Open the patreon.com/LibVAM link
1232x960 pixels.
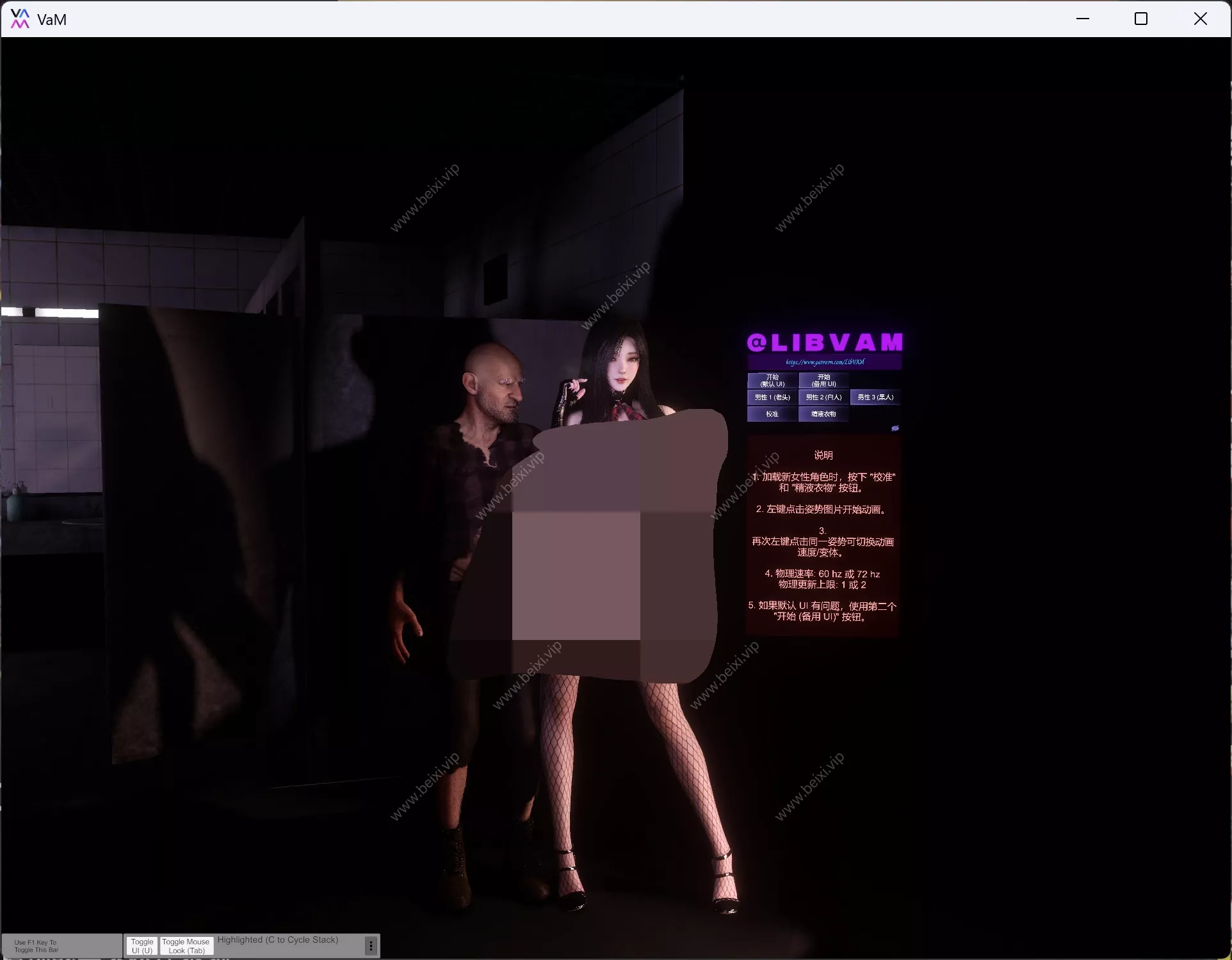tap(825, 362)
